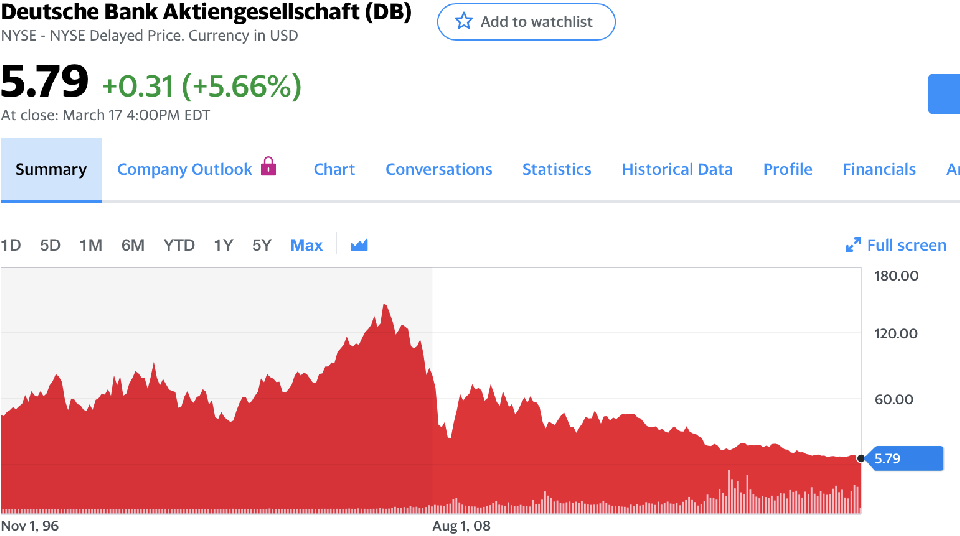The image size is (960, 536).
Task: Select the 1D time range
Action: (x=11, y=245)
